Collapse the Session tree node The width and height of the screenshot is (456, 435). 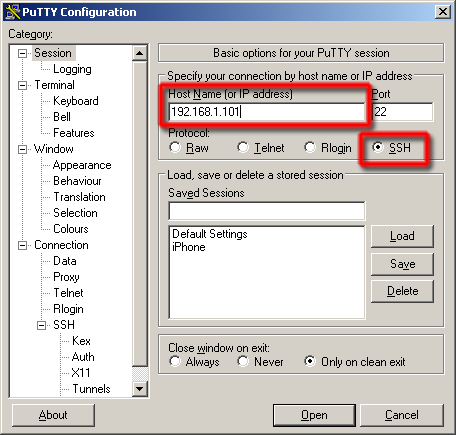22,53
